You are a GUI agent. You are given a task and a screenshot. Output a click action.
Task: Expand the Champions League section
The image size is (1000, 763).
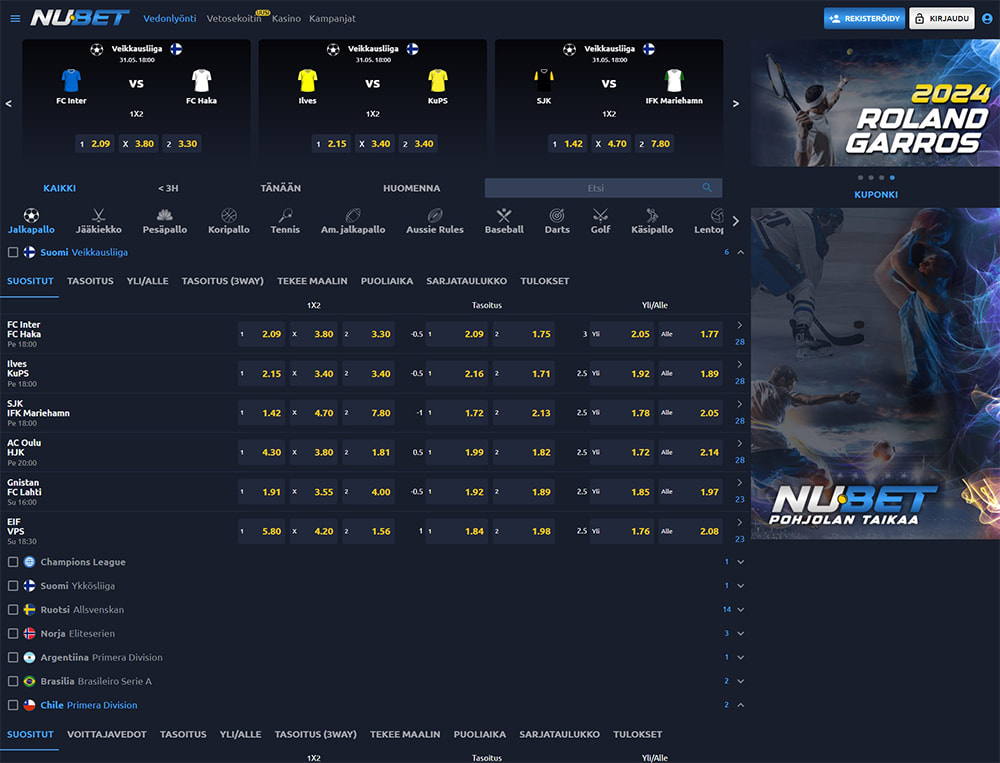coord(740,562)
